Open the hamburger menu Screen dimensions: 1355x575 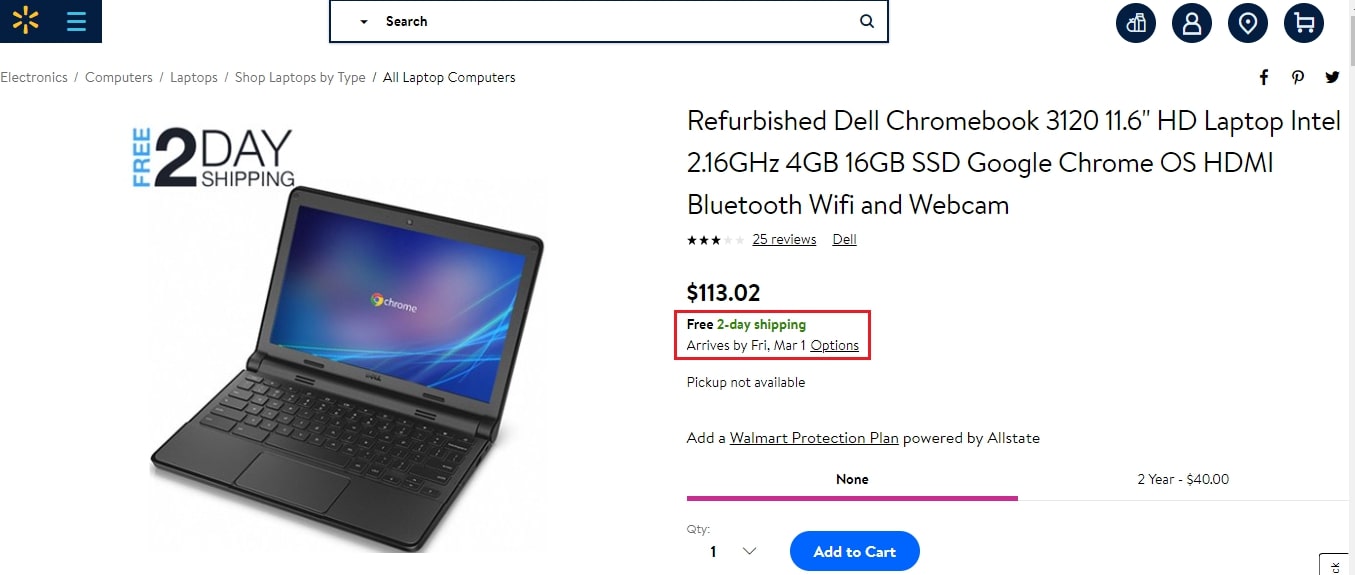76,21
